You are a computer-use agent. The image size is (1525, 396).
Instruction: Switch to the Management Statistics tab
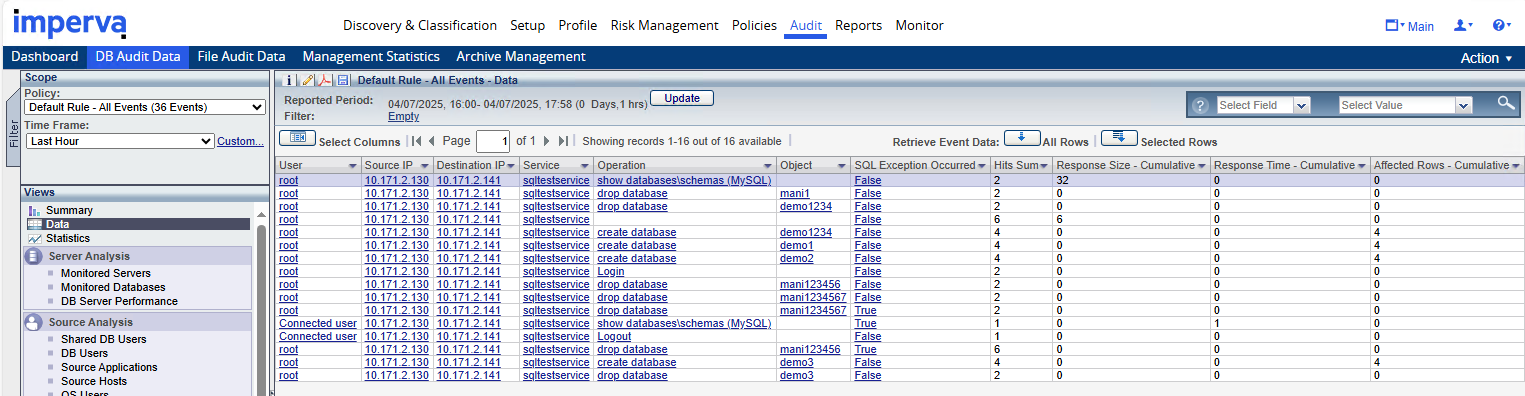(371, 57)
